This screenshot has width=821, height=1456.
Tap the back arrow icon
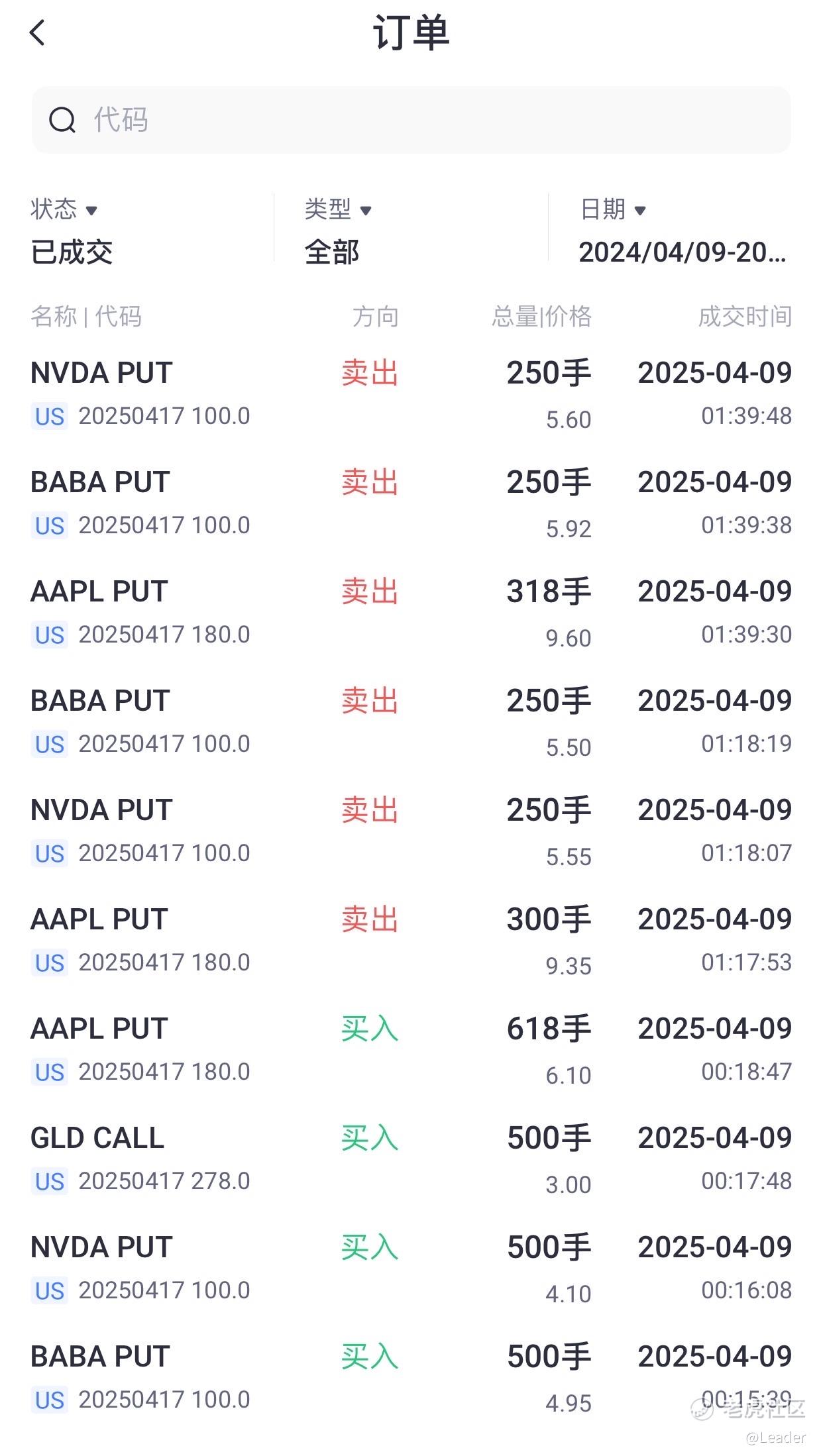(38, 32)
